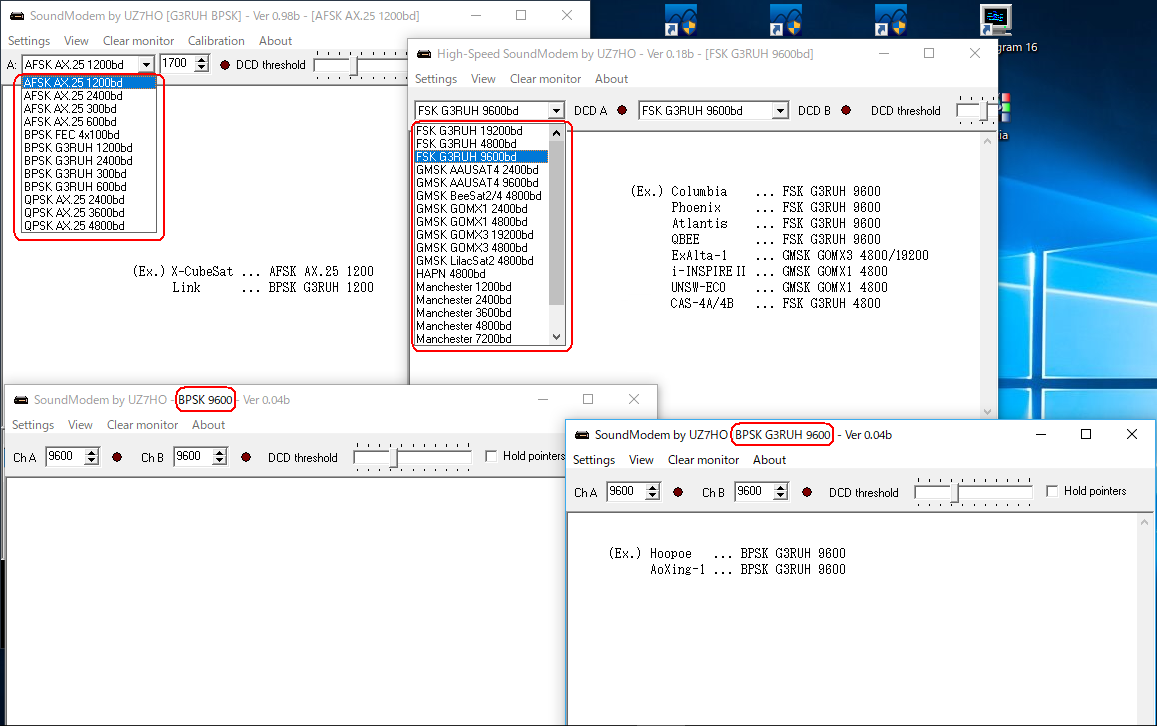Image resolution: width=1157 pixels, height=726 pixels.
Task: Click the title icon of the BPSK 9600 Ver 0.04b window
Action: (x=21, y=400)
